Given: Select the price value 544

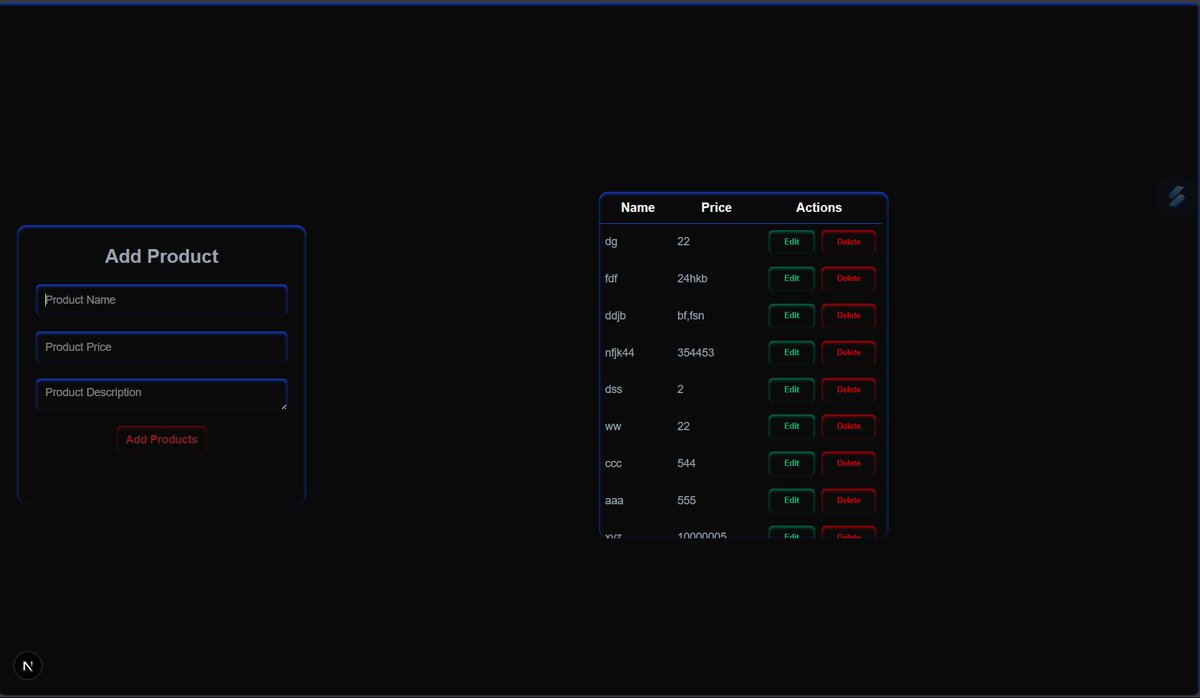Looking at the screenshot, I should (687, 464).
